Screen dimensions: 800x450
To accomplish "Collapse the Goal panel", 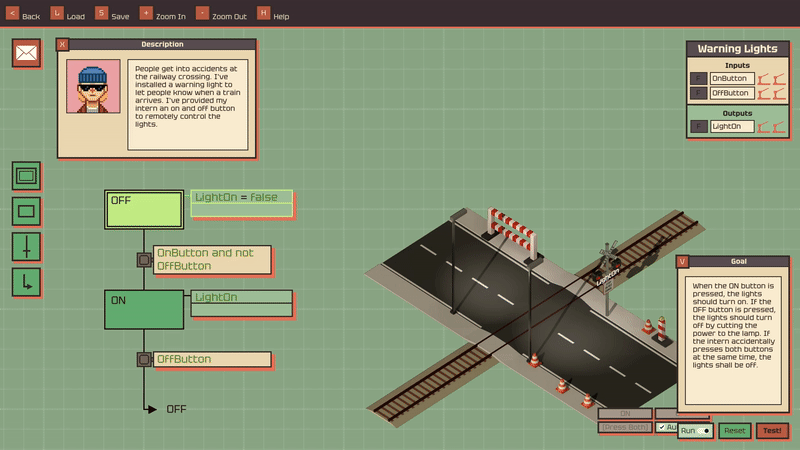I will 683,261.
